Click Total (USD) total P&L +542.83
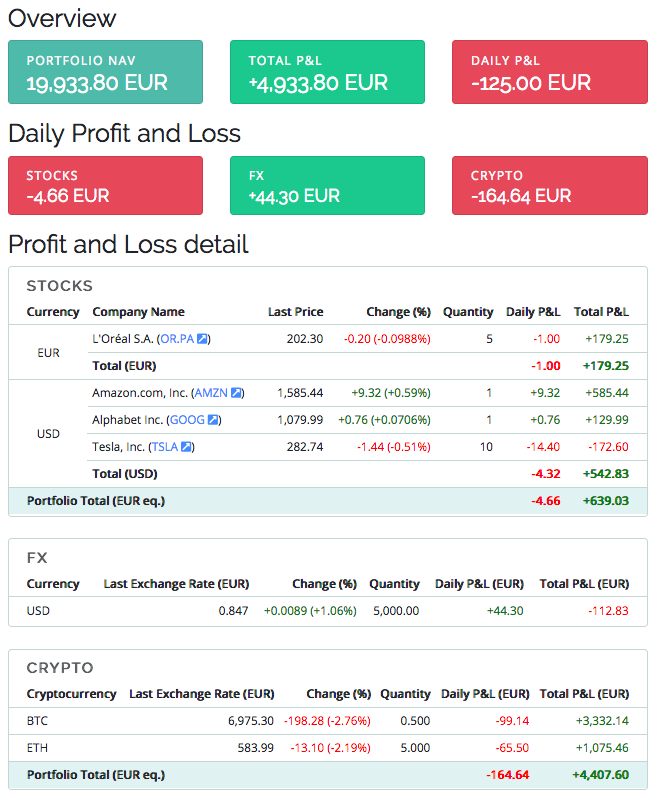Viewport: 657px width, 800px height. (606, 474)
